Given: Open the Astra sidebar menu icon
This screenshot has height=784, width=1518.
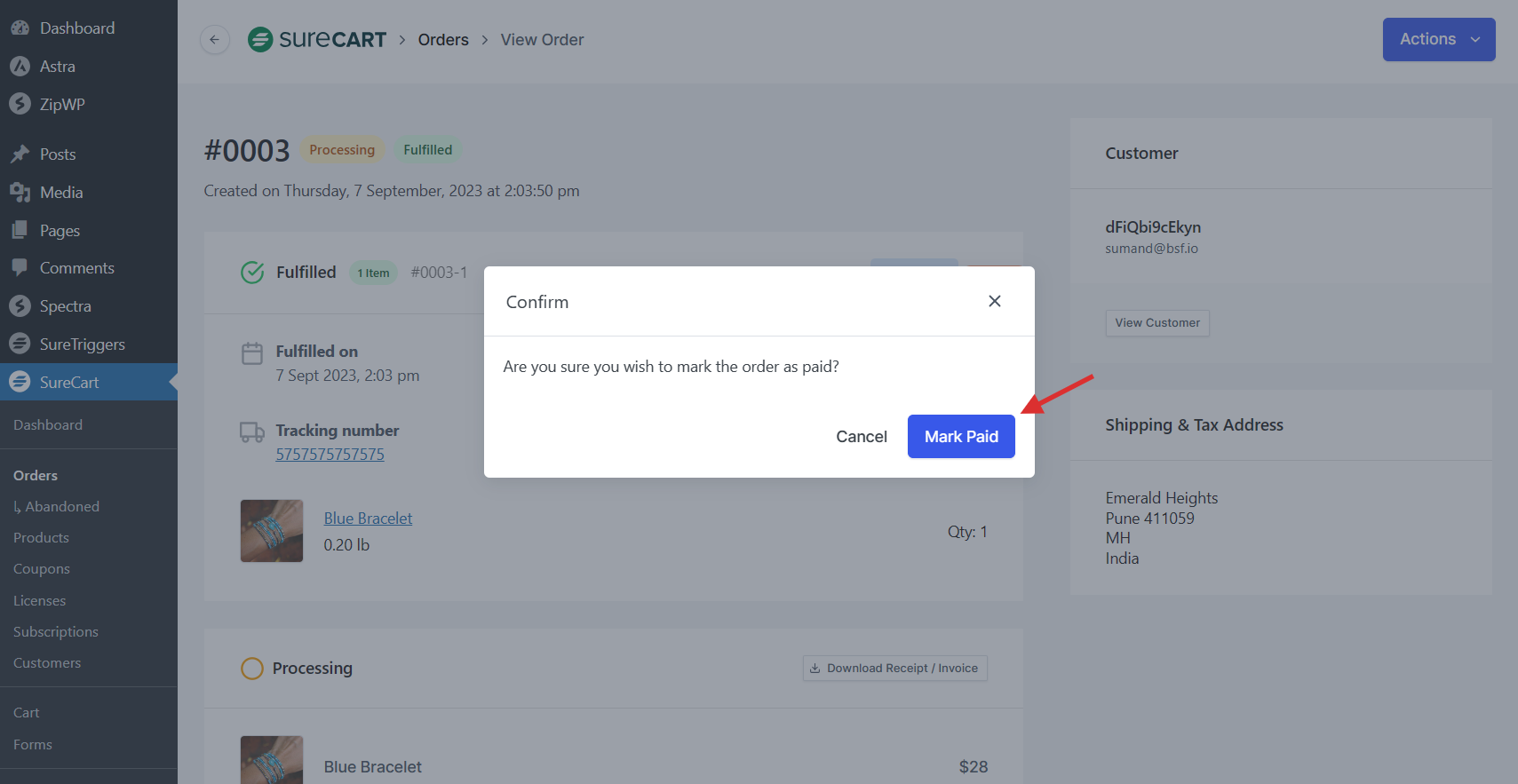Looking at the screenshot, I should 20,67.
